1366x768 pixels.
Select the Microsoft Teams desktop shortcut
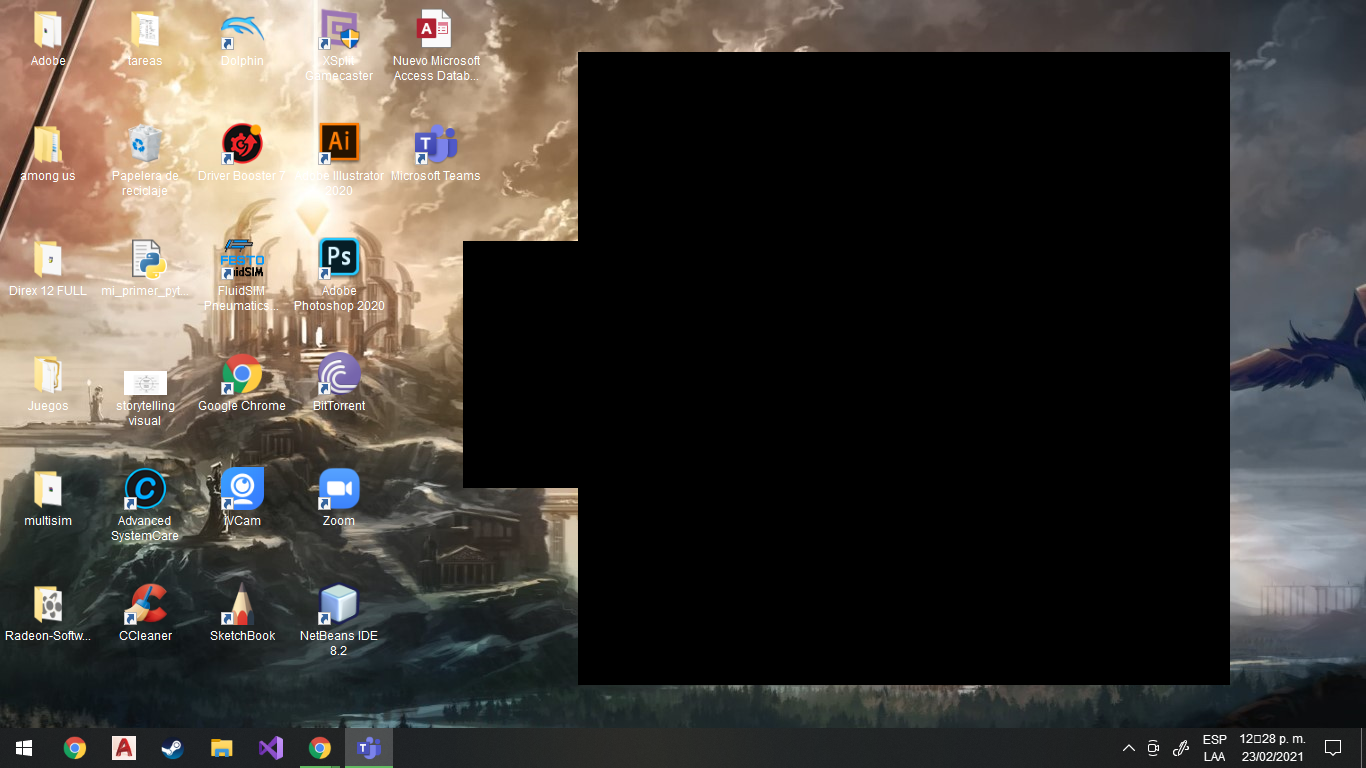tap(436, 155)
